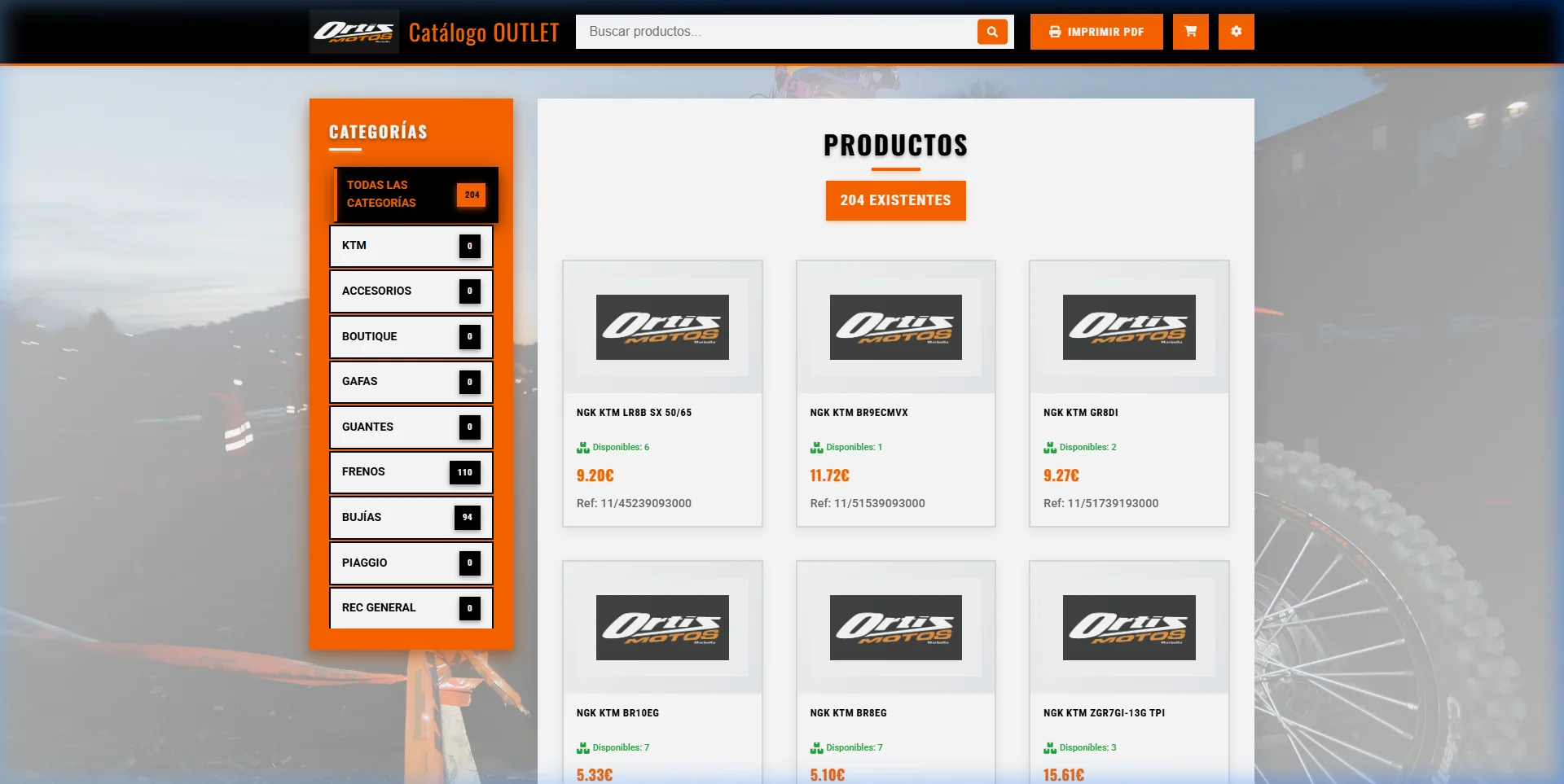The width and height of the screenshot is (1564, 784).
Task: Click the NGK KTM ZGR7GI-13G TPI title
Action: pos(1104,713)
